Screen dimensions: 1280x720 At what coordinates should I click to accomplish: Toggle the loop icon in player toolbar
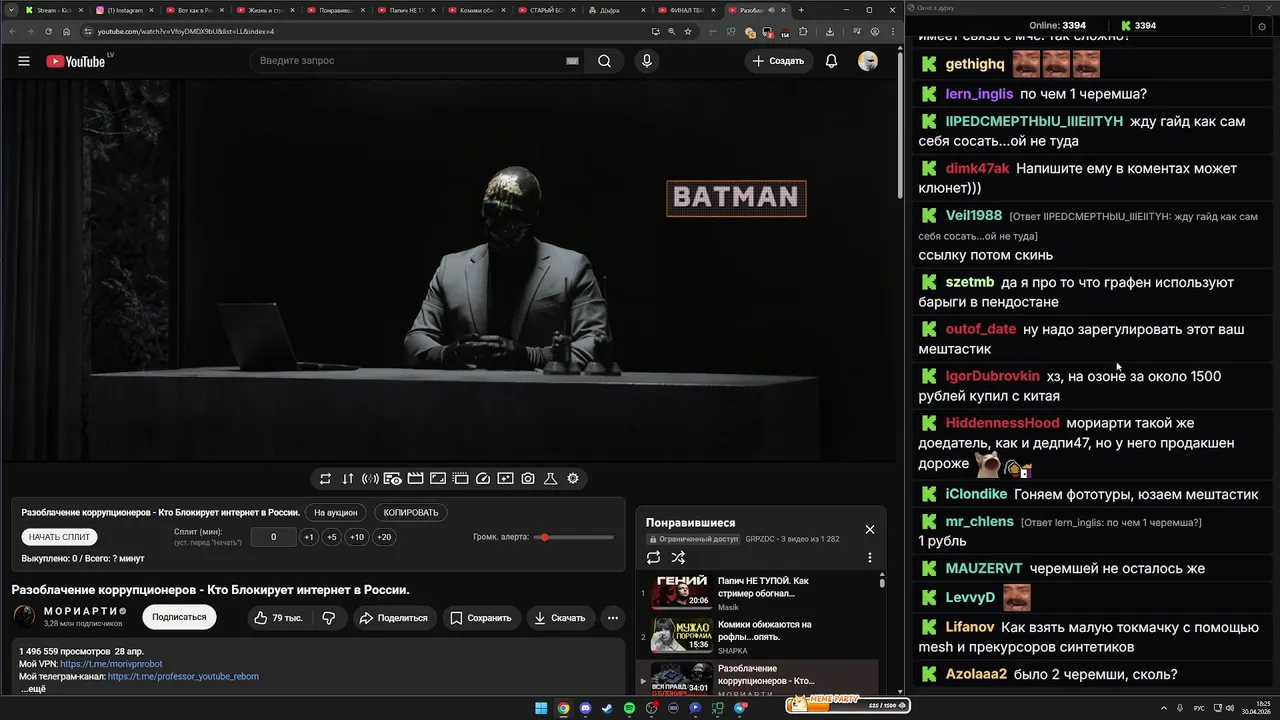(x=325, y=479)
